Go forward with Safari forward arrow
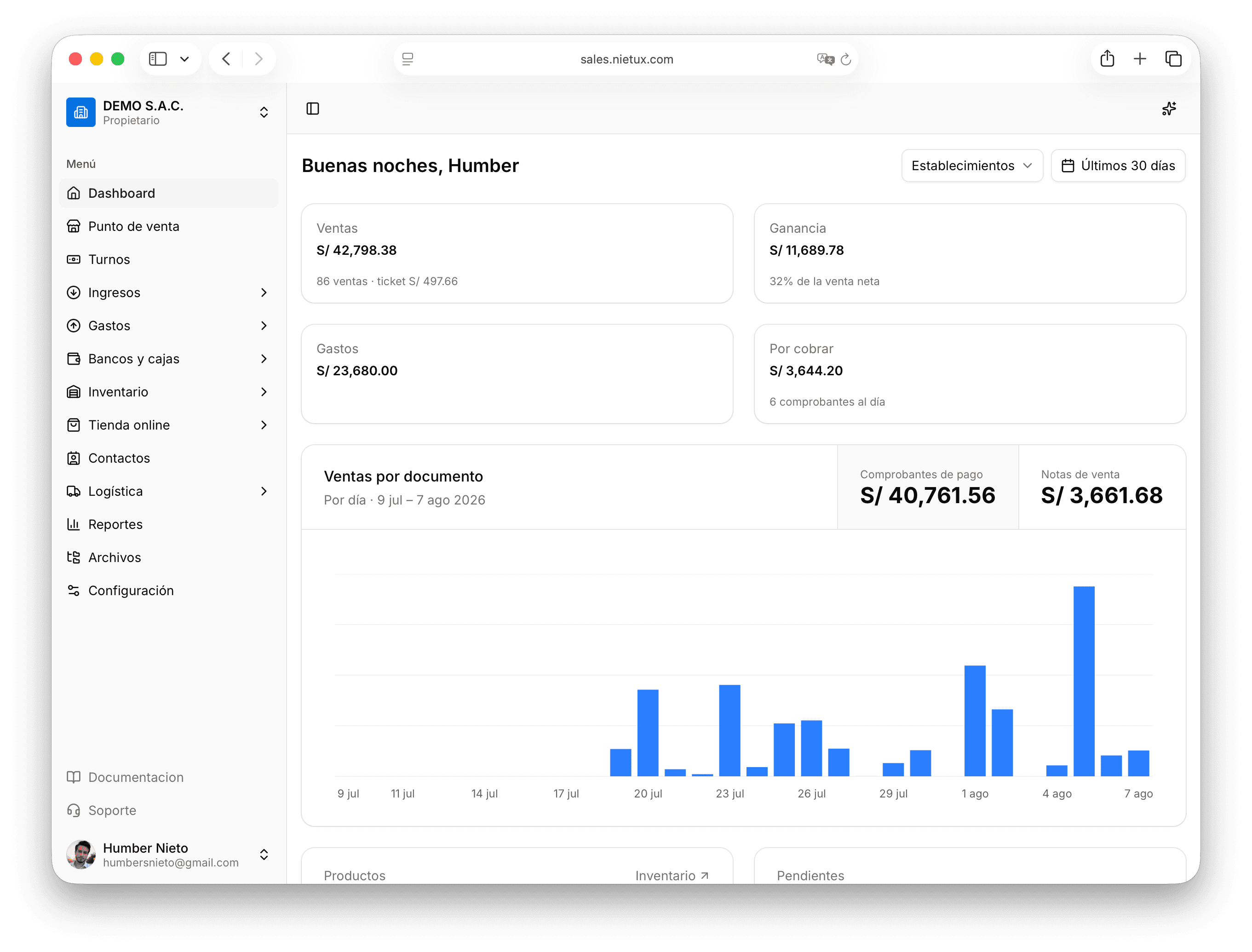Screen dimensions: 1252x952 (x=258, y=59)
